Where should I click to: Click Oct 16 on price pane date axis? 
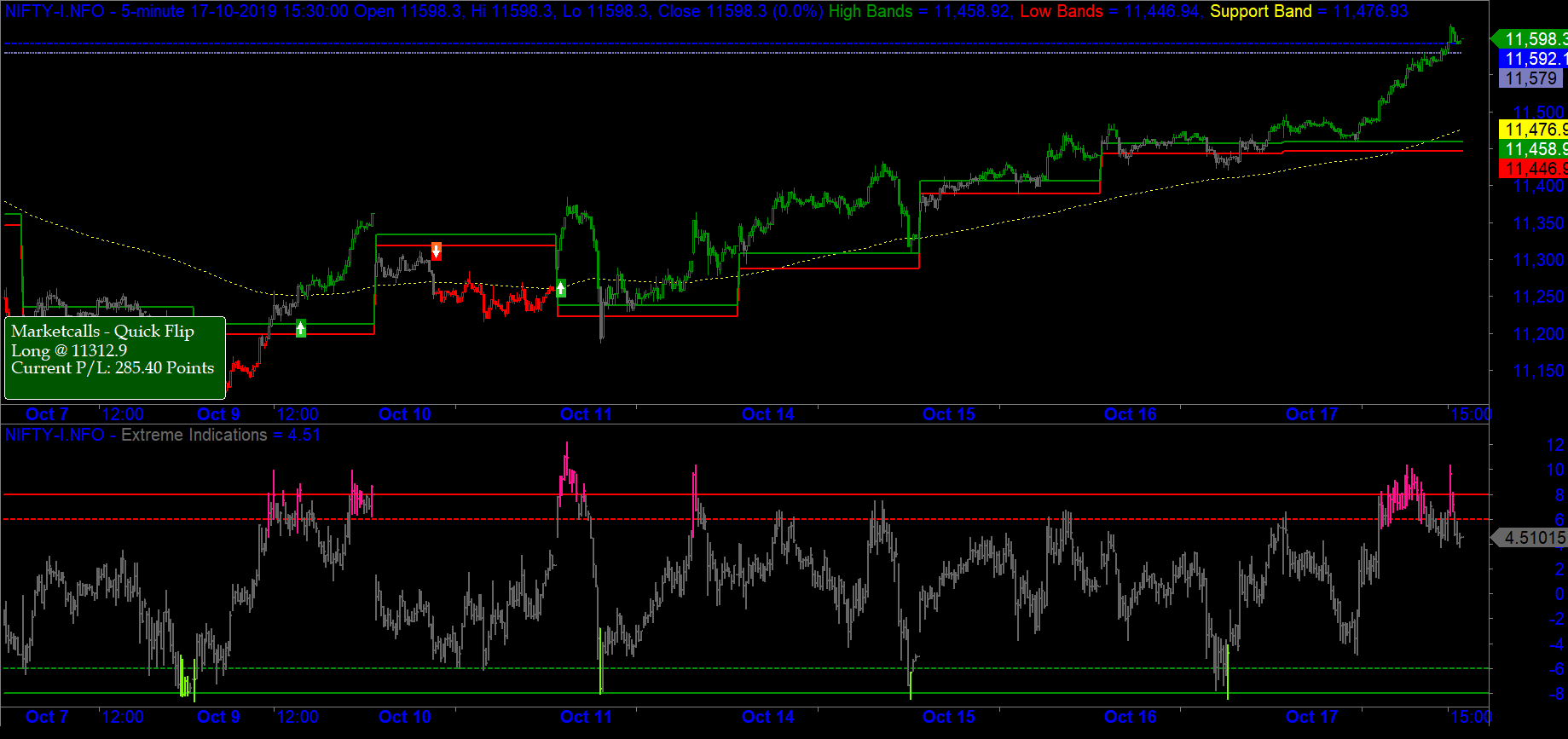(x=1131, y=414)
